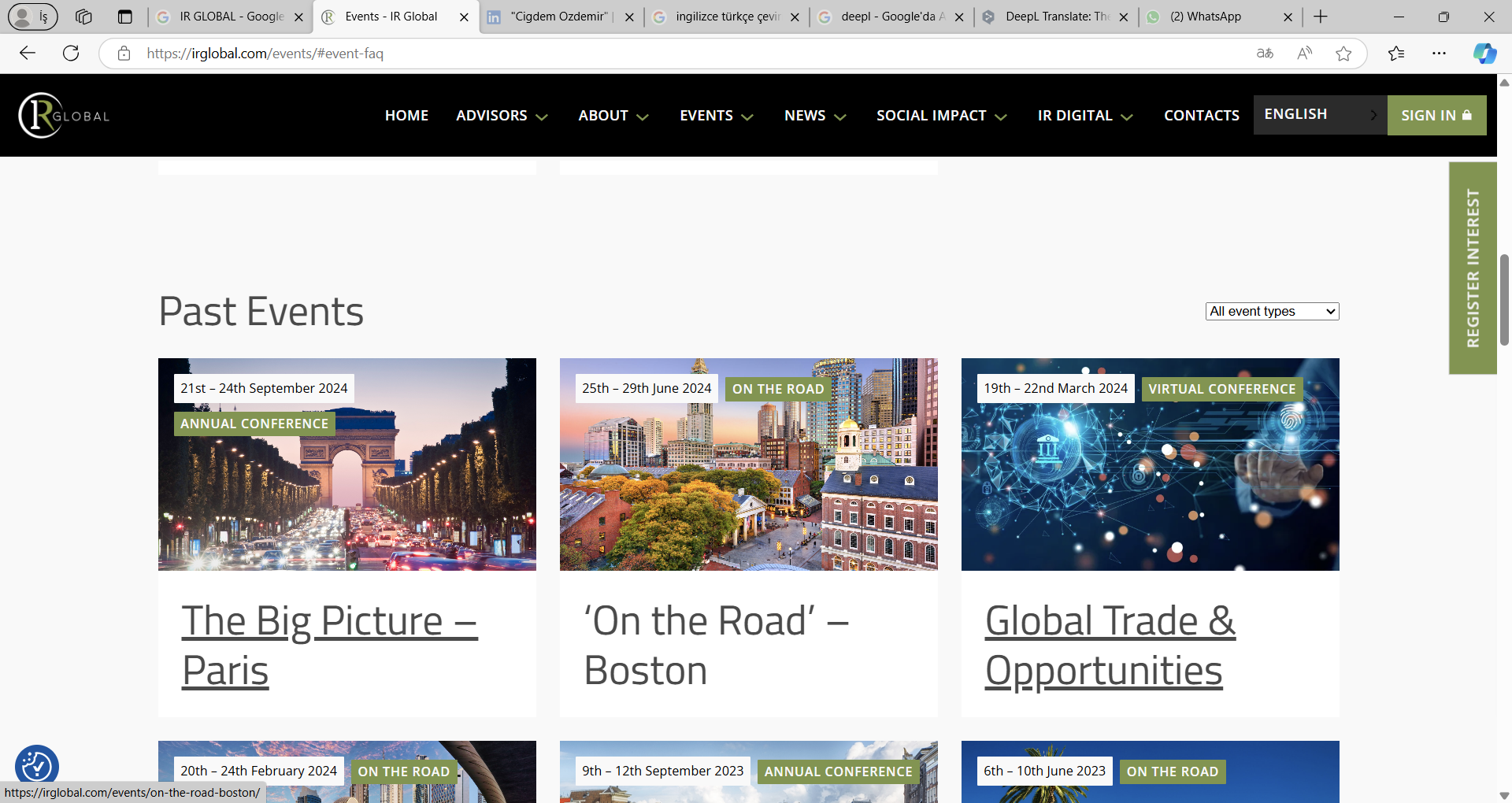Click the 25th – 29th June 2024 date

coord(647,388)
